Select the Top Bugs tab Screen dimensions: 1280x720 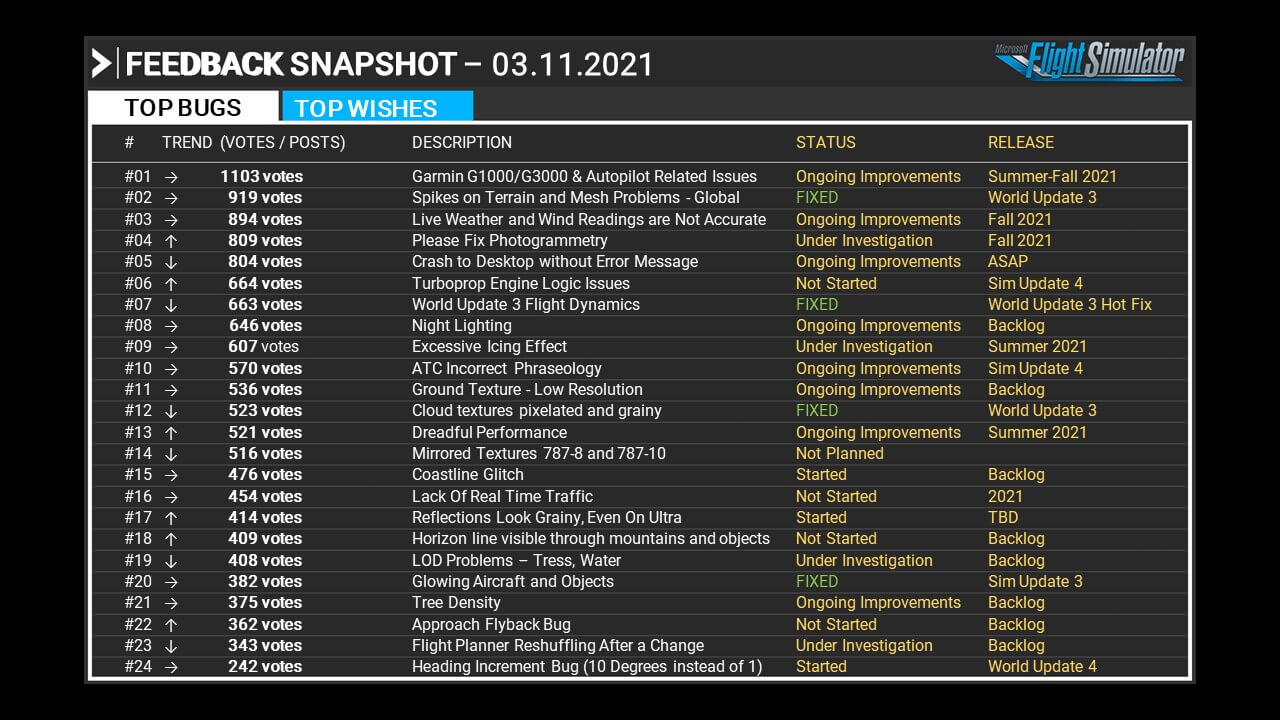click(183, 108)
